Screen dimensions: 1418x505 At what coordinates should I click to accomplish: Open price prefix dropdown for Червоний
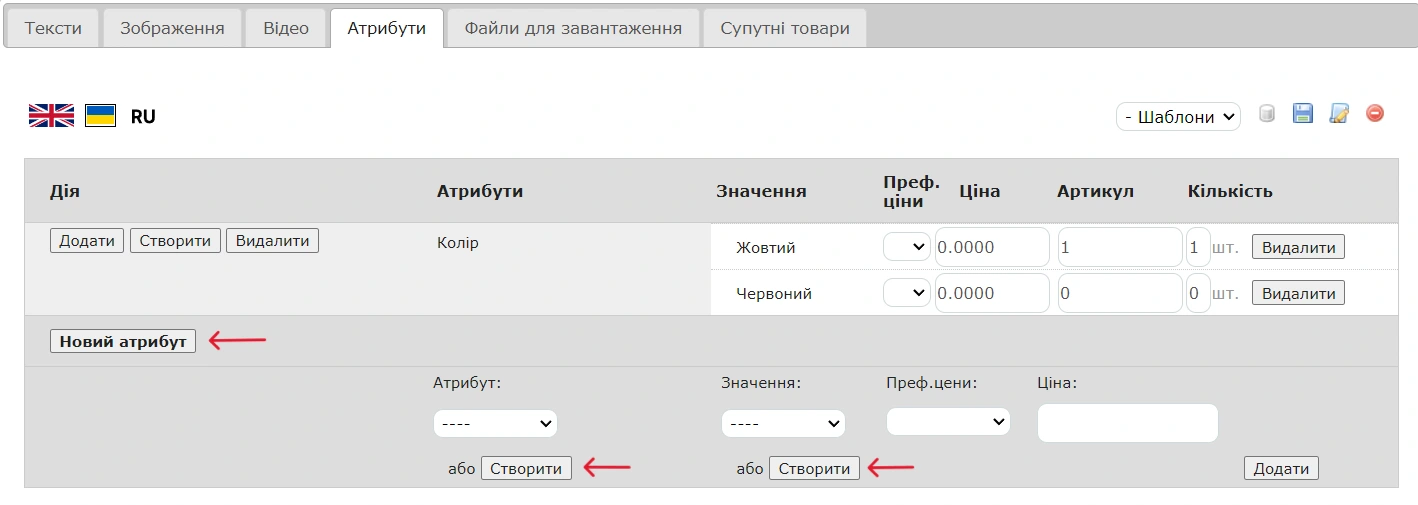click(906, 293)
